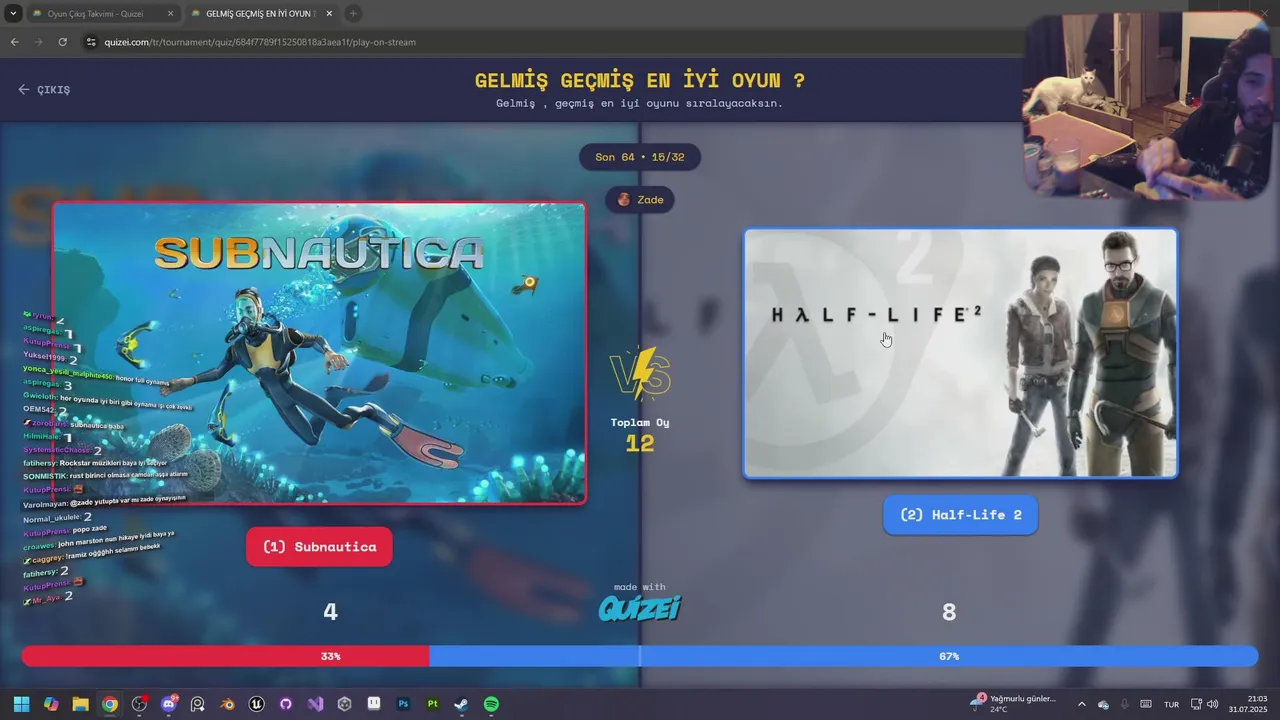Vote for (2) Half-Life 2 button
The height and width of the screenshot is (720, 1280).
(960, 515)
